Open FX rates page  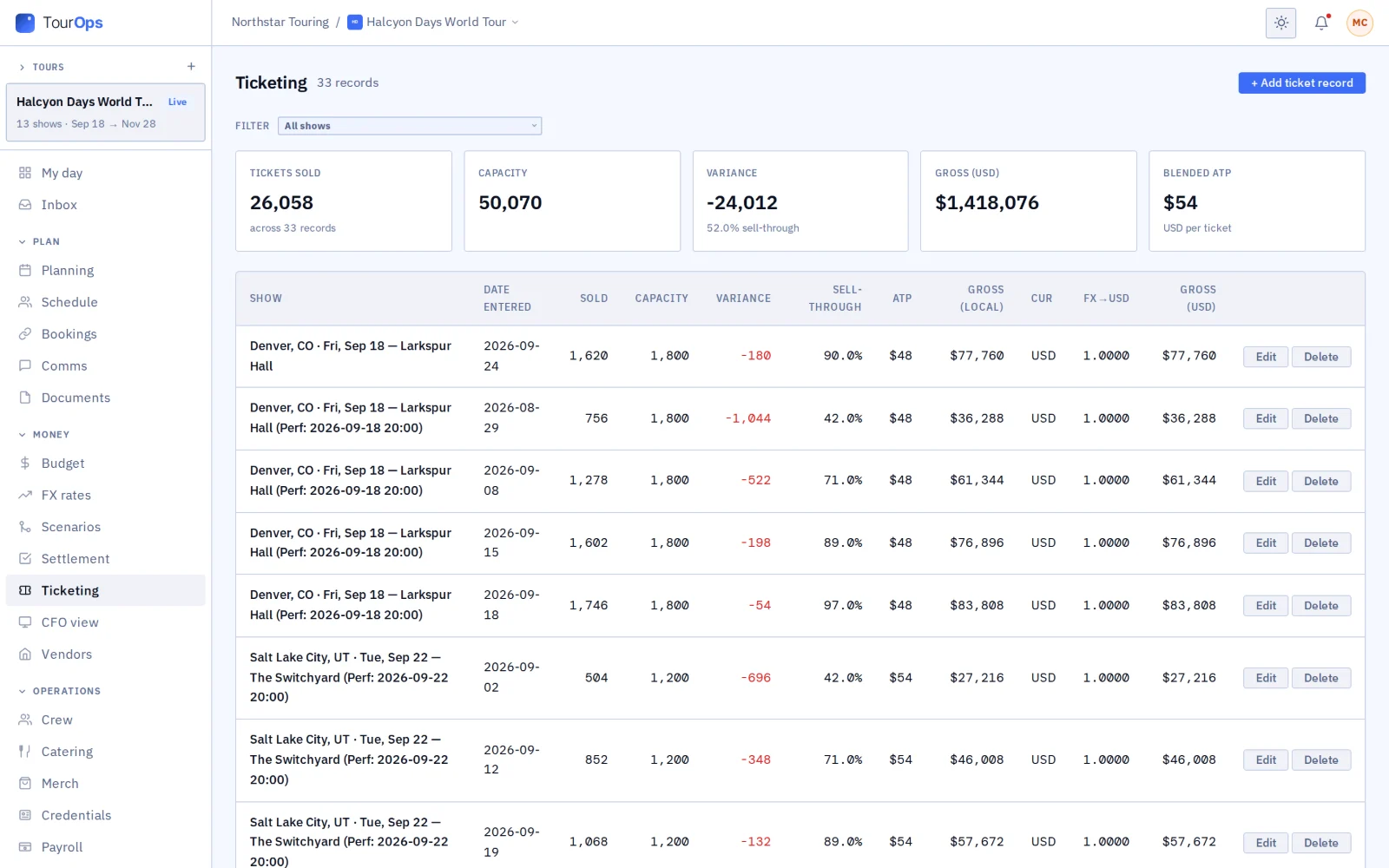point(106,495)
